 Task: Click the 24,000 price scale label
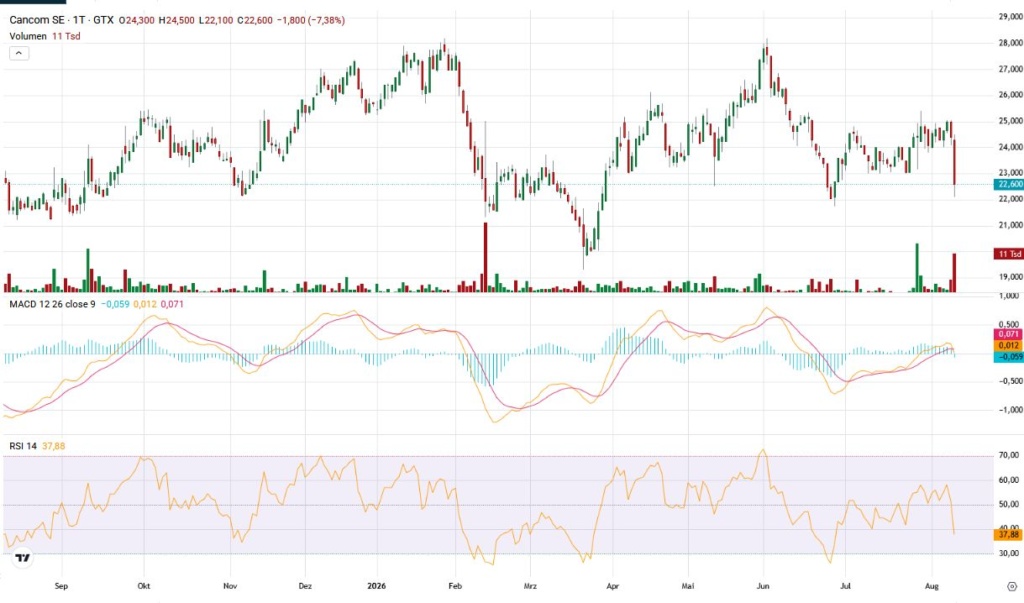(x=1010, y=147)
